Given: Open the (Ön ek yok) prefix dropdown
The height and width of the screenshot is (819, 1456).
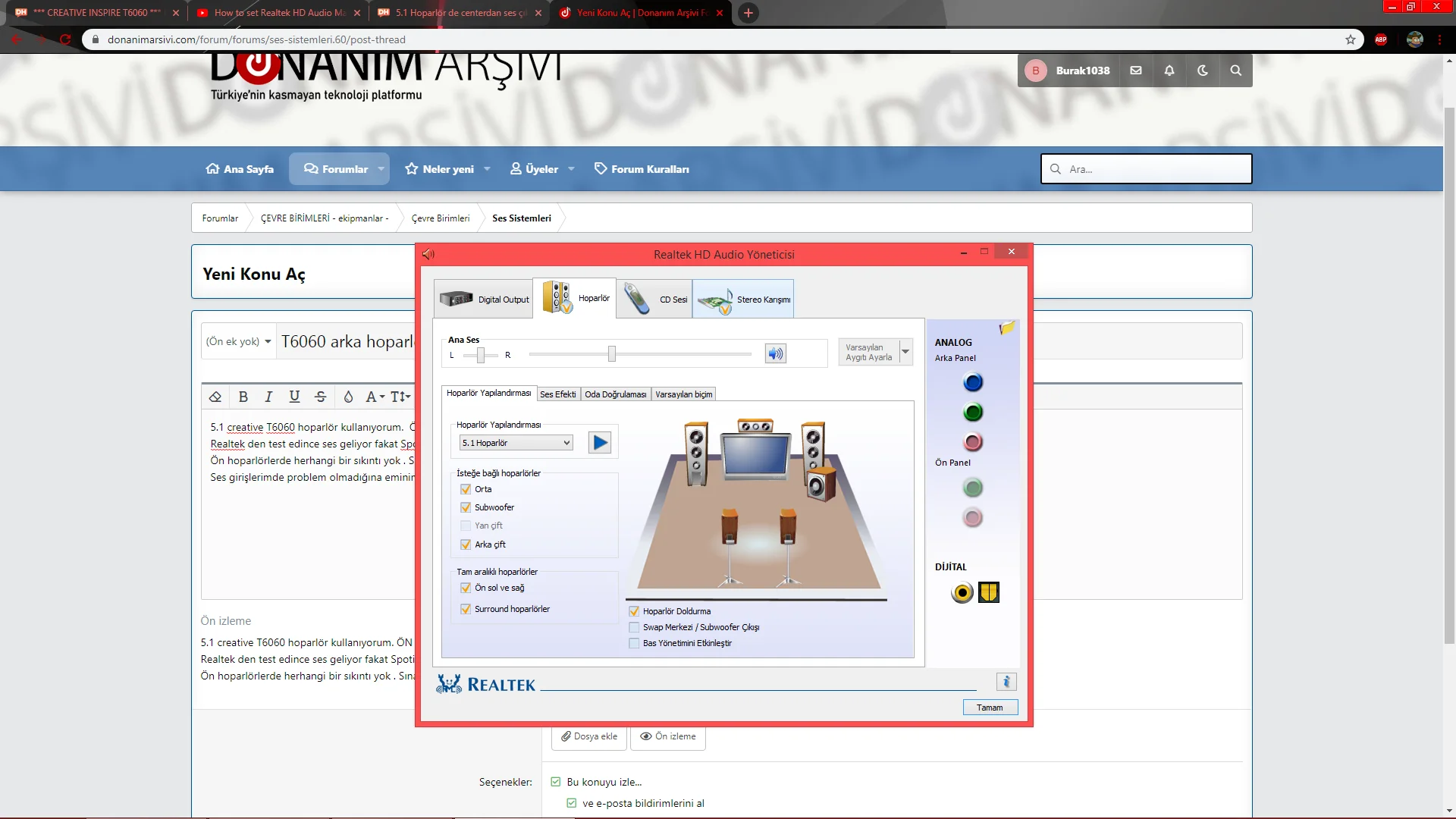Looking at the screenshot, I should click(238, 341).
